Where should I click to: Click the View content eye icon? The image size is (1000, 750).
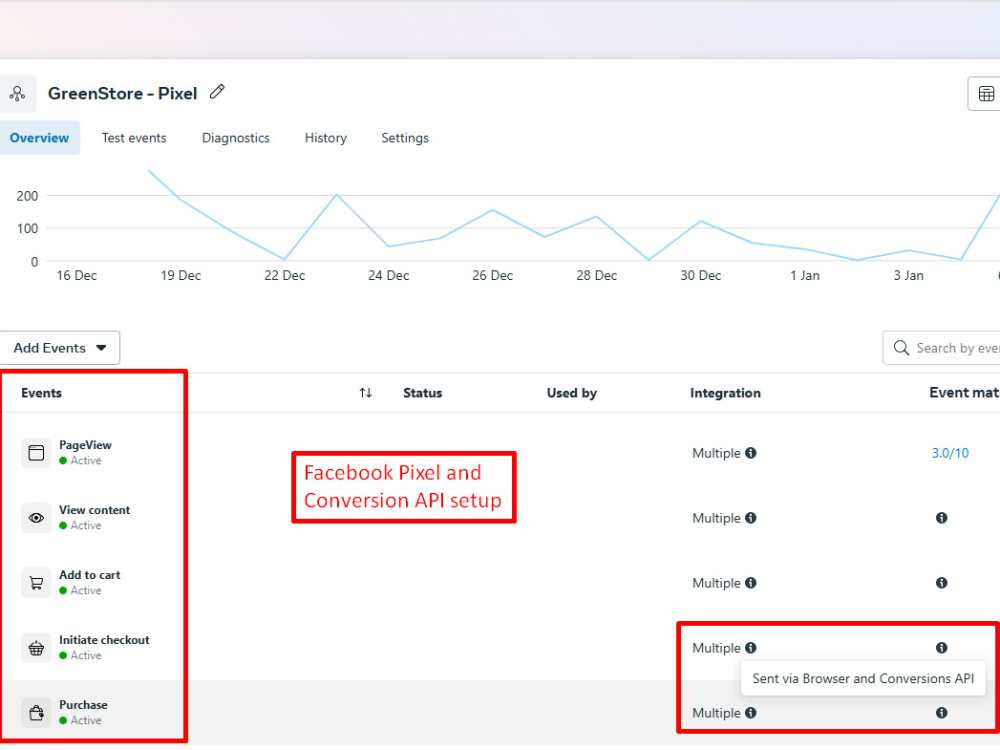click(36, 518)
